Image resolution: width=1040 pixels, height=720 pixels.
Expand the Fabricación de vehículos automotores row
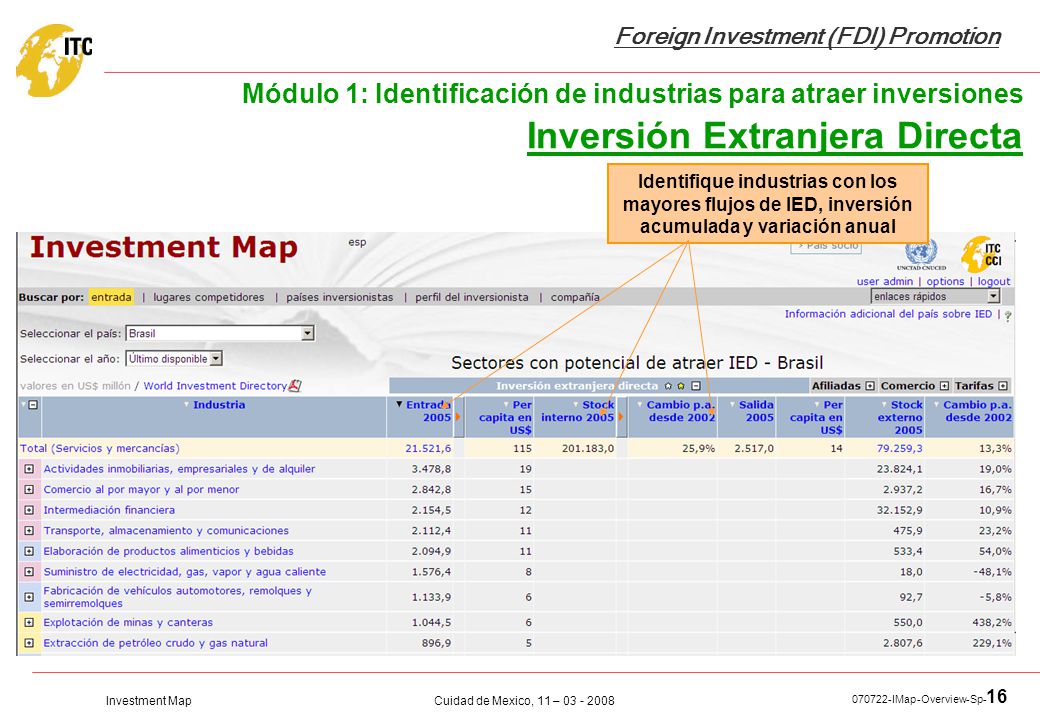click(29, 597)
